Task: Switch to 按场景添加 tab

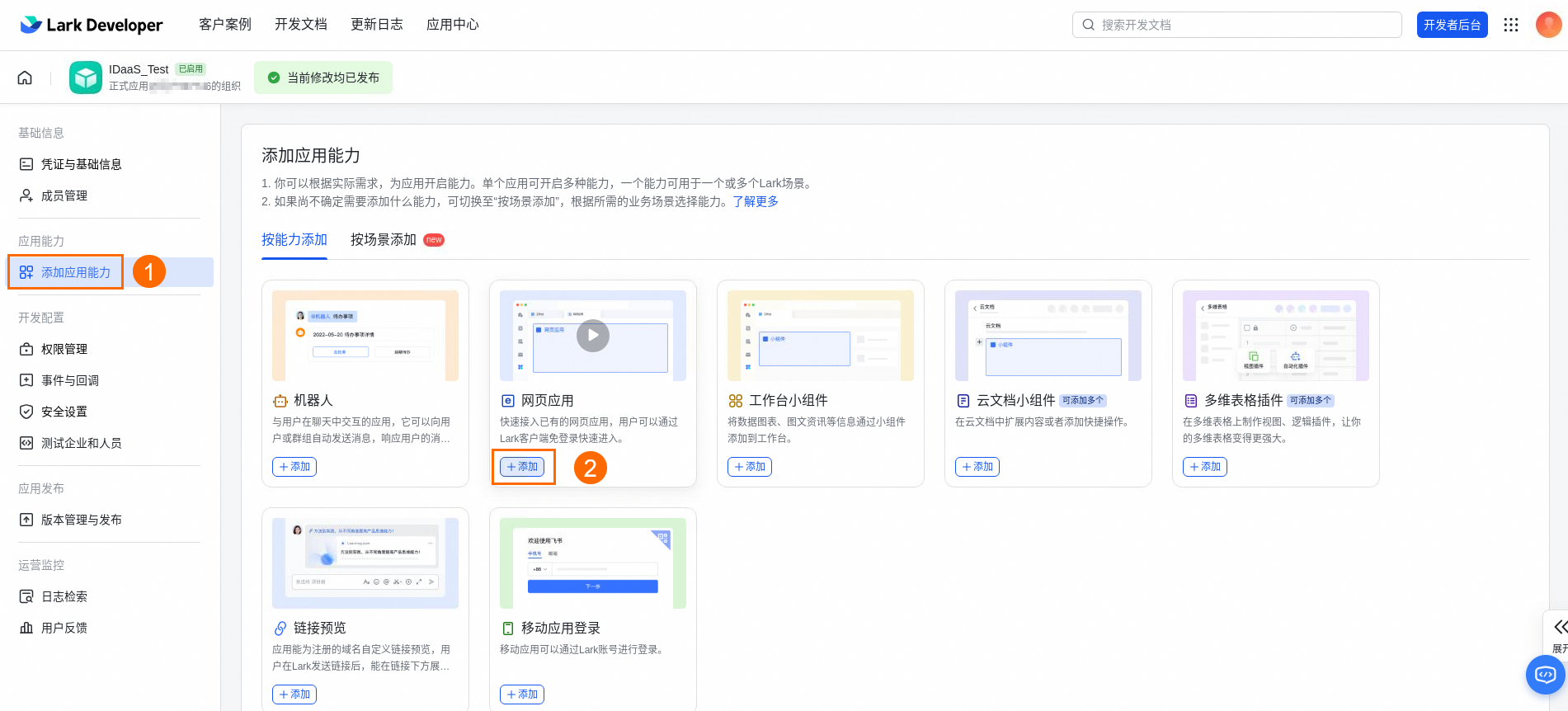Action: (x=384, y=240)
